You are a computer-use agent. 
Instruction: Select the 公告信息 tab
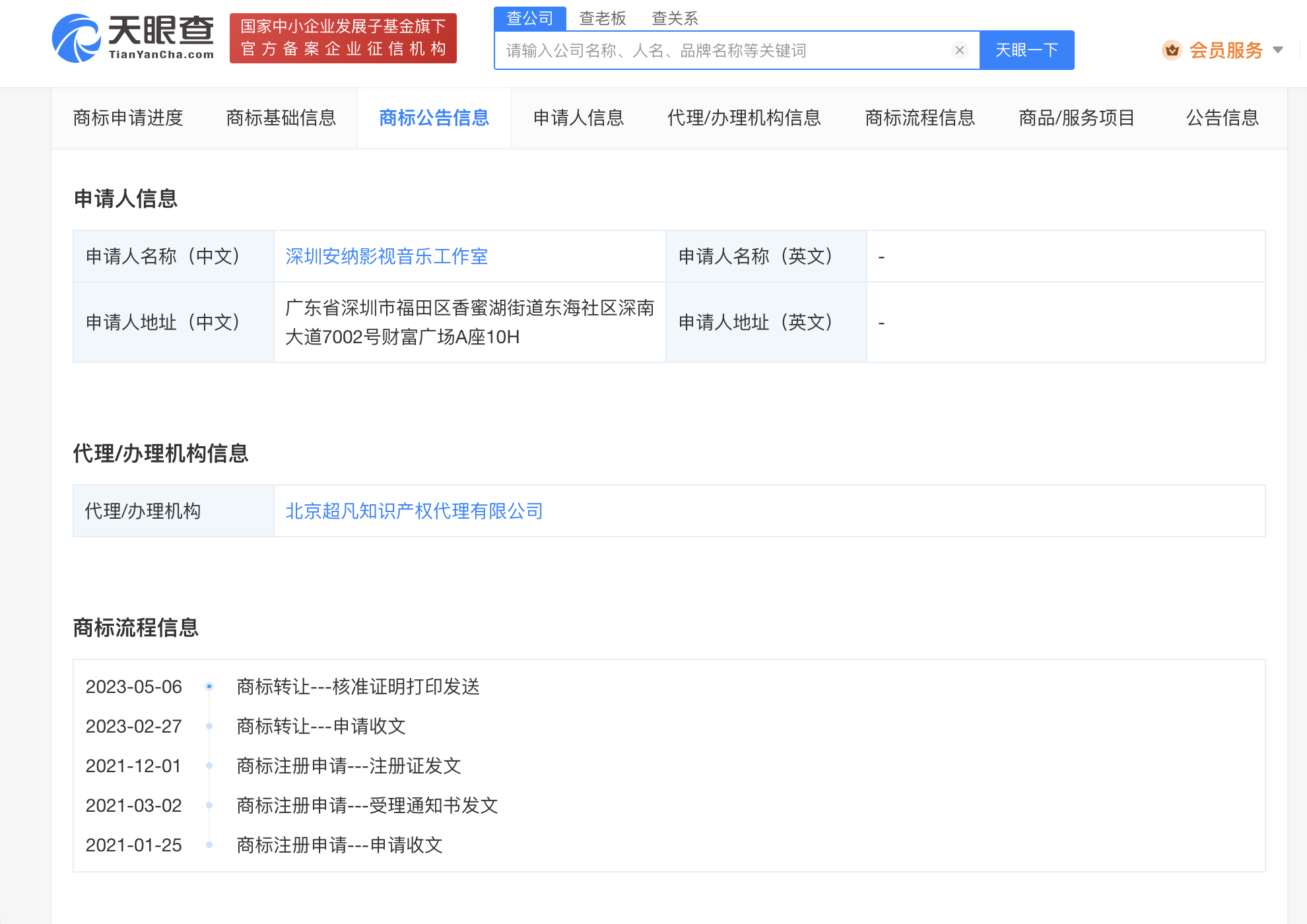pyautogui.click(x=1222, y=118)
